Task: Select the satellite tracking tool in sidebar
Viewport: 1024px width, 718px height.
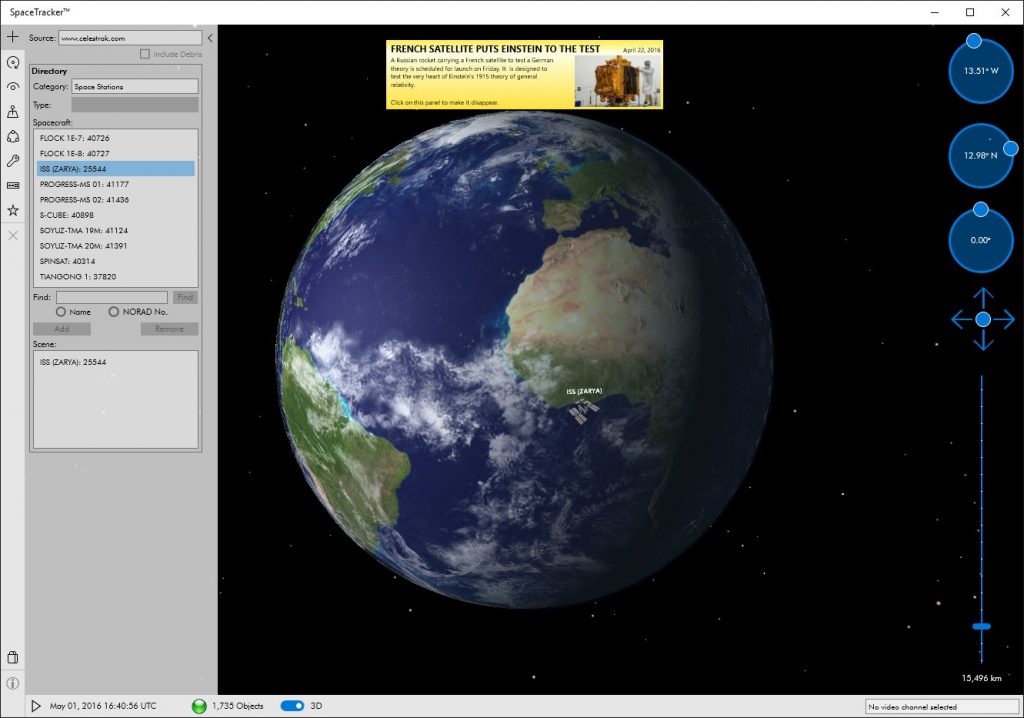Action: click(x=12, y=62)
